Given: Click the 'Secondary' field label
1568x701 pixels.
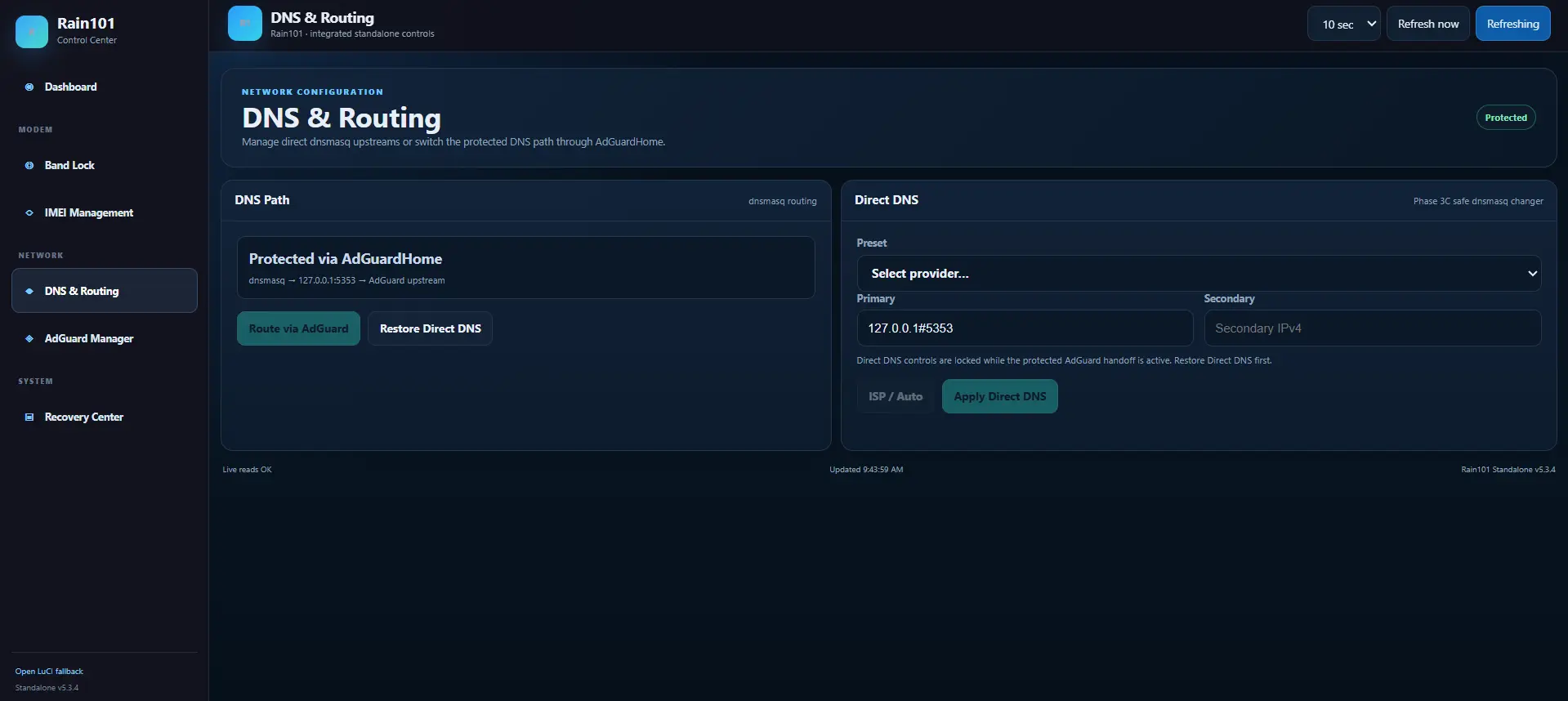Looking at the screenshot, I should point(1229,299).
